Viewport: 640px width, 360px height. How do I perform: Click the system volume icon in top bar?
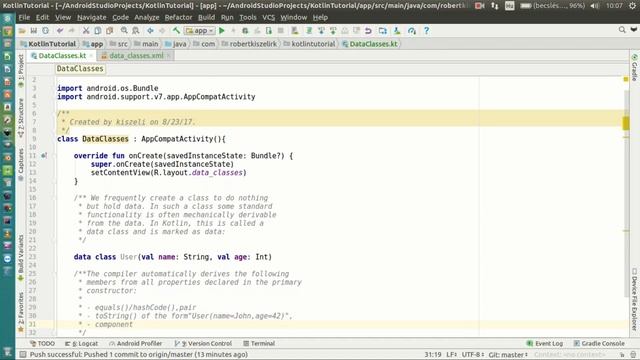[595, 6]
